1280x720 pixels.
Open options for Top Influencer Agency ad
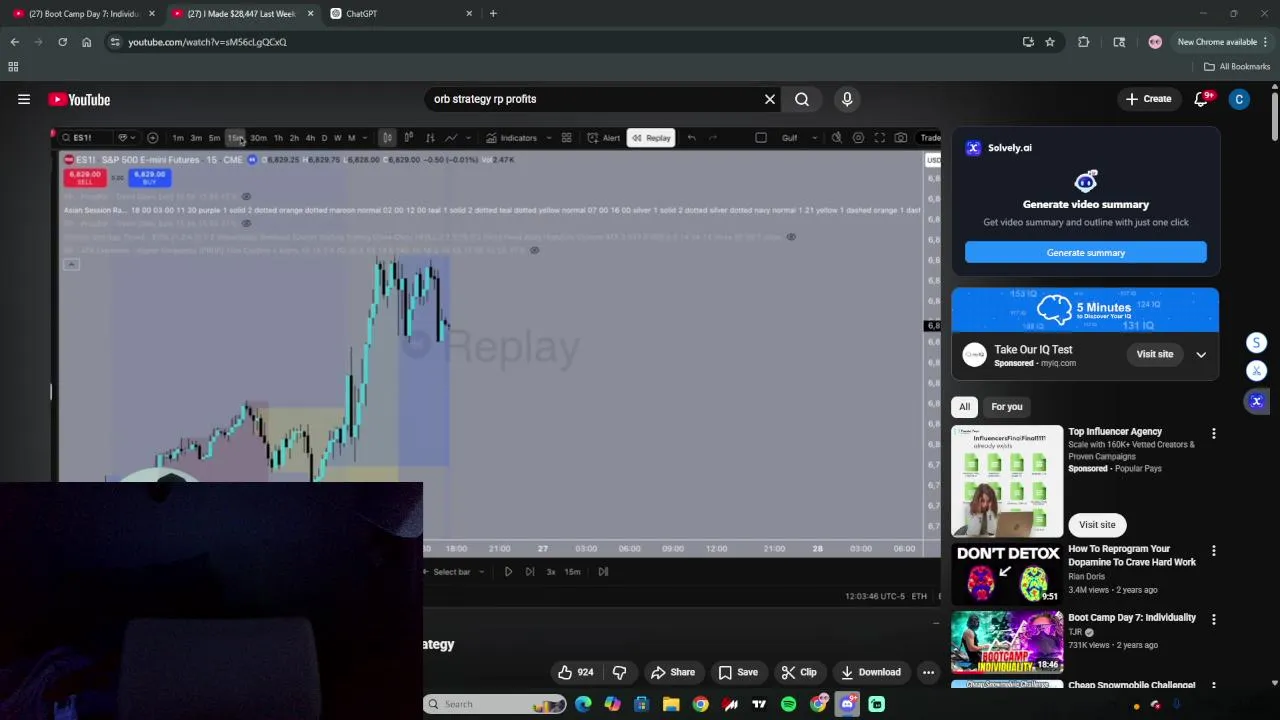1214,434
